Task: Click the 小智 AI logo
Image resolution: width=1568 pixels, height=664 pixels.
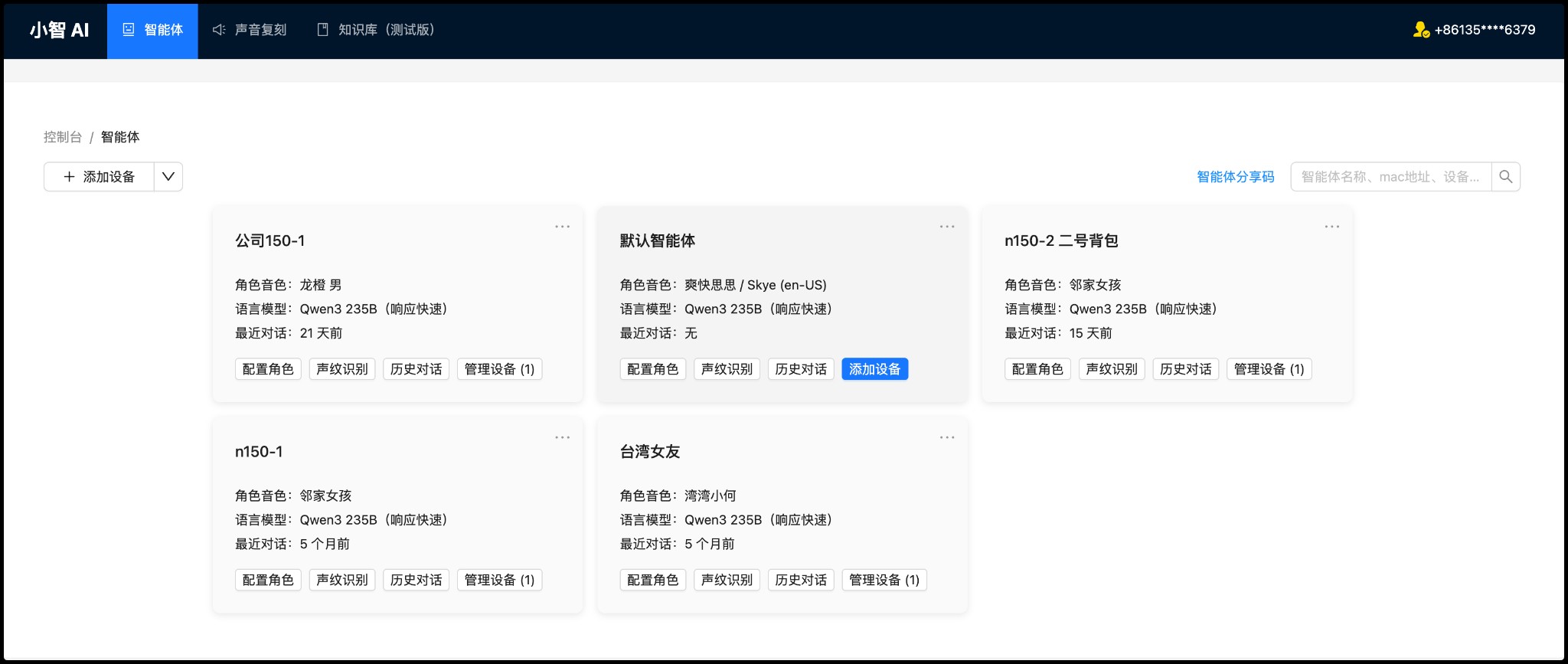Action: tap(59, 30)
